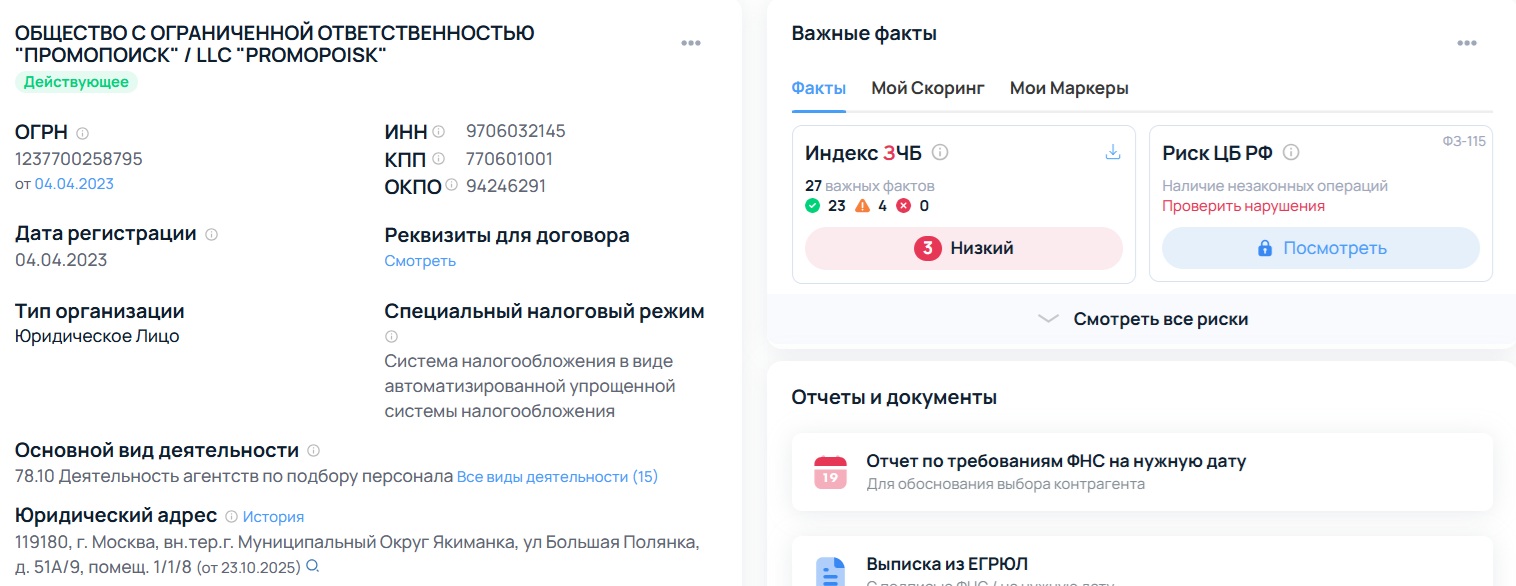The height and width of the screenshot is (586, 1516).
Task: Click info icon beside Основной вид деятельности
Action: coord(313,451)
